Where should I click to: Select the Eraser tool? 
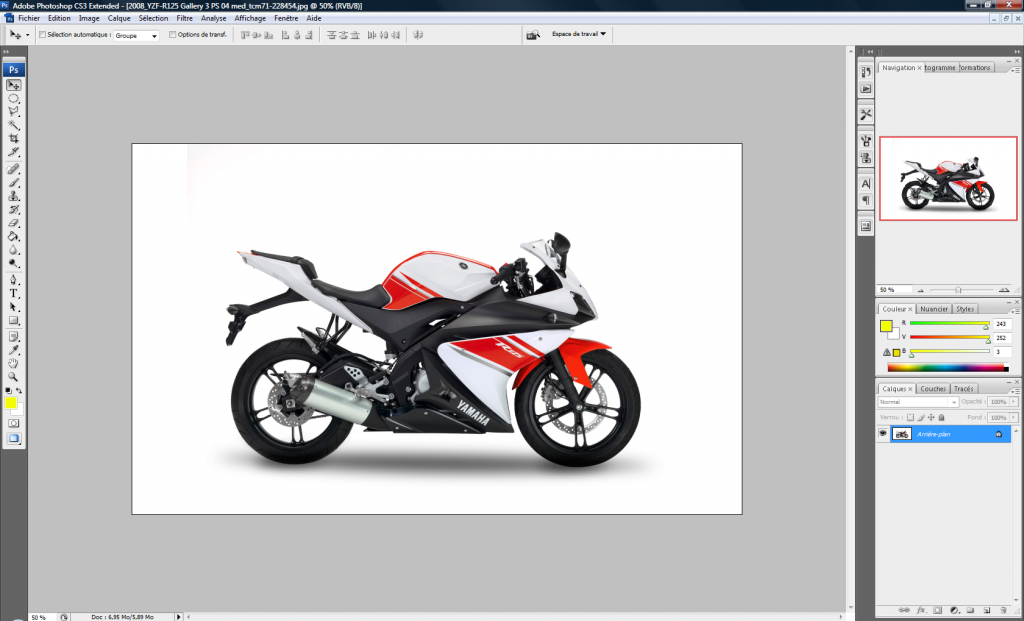coord(13,223)
